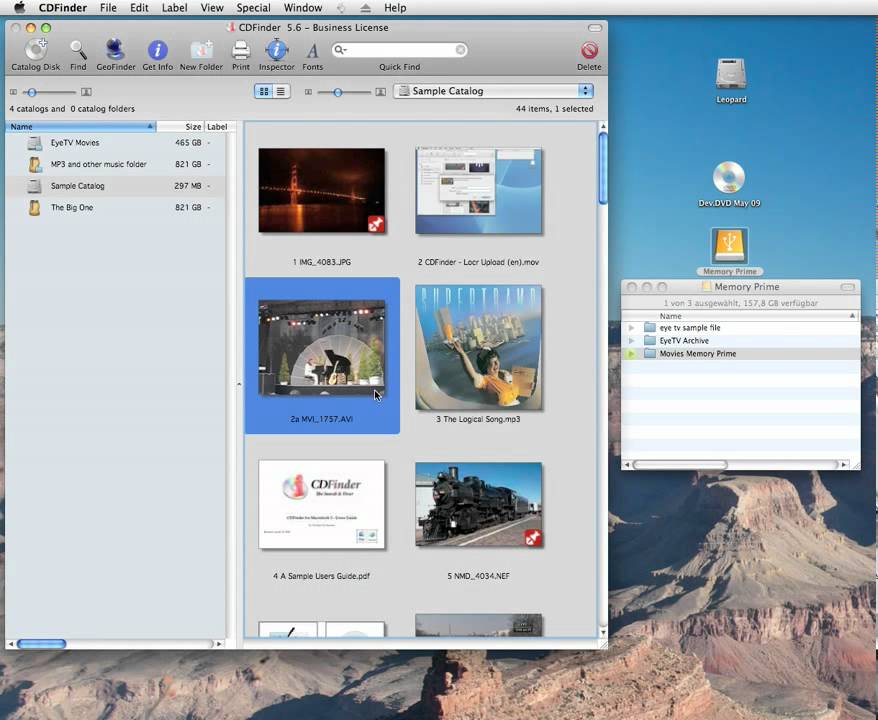Select the MVI_1757.AVI concert thumbnail

pos(321,347)
